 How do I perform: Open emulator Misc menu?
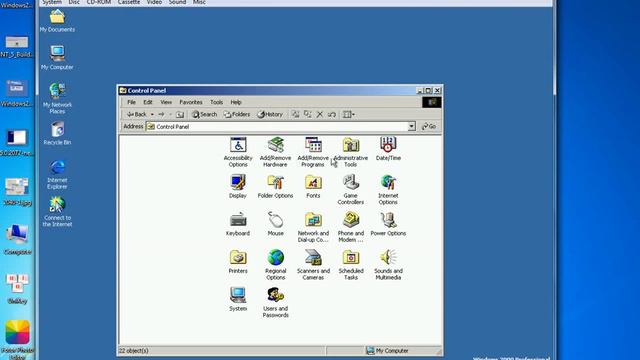(199, 2)
